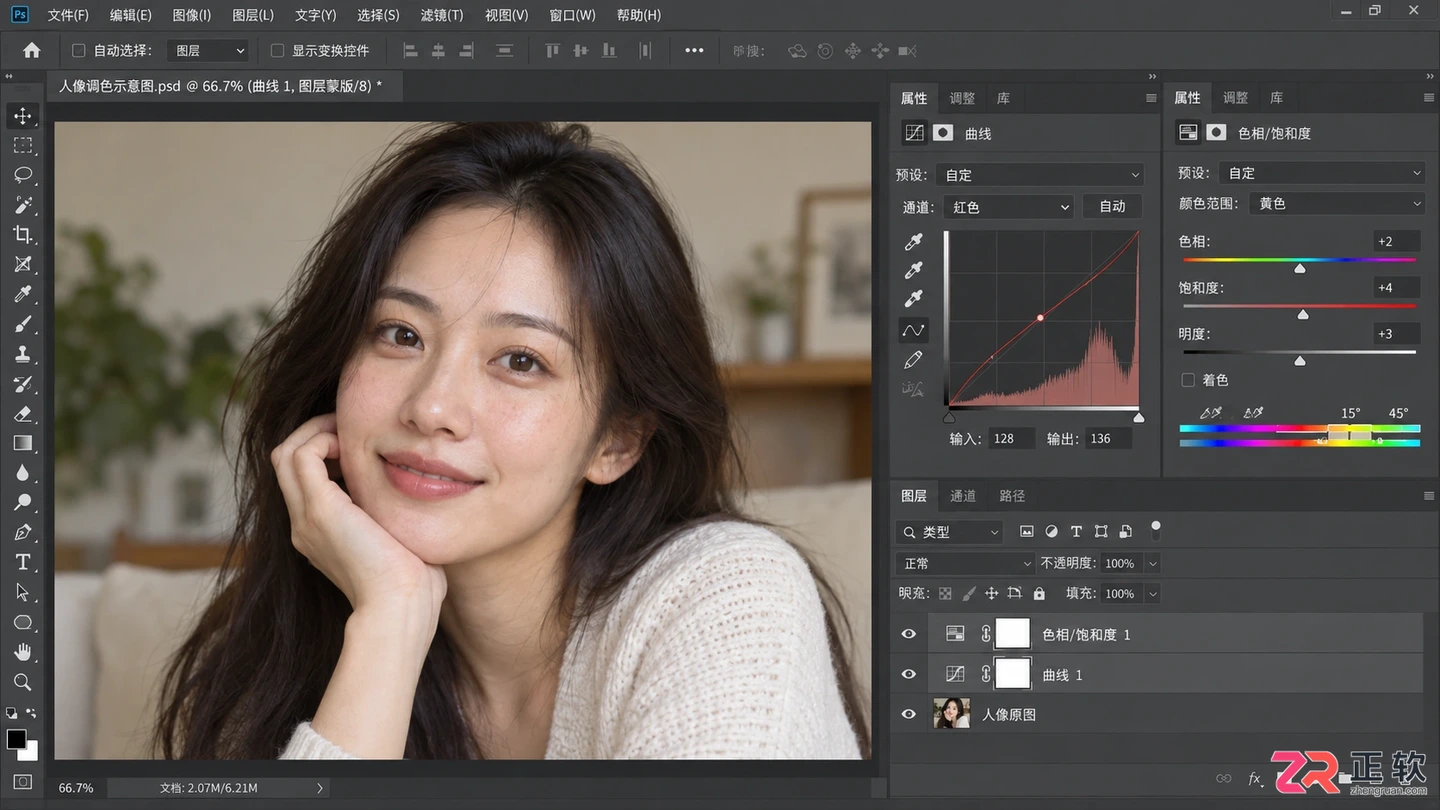Click the curve point edit tool
The width and height of the screenshot is (1440, 810).
tap(913, 329)
